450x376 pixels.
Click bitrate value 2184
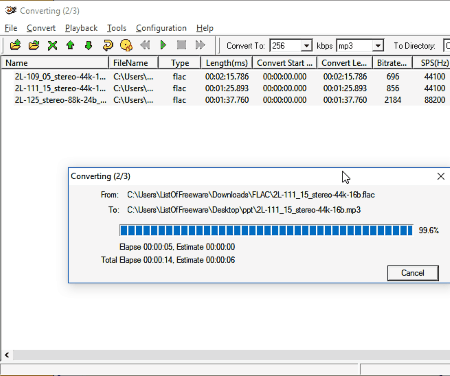tap(393, 100)
